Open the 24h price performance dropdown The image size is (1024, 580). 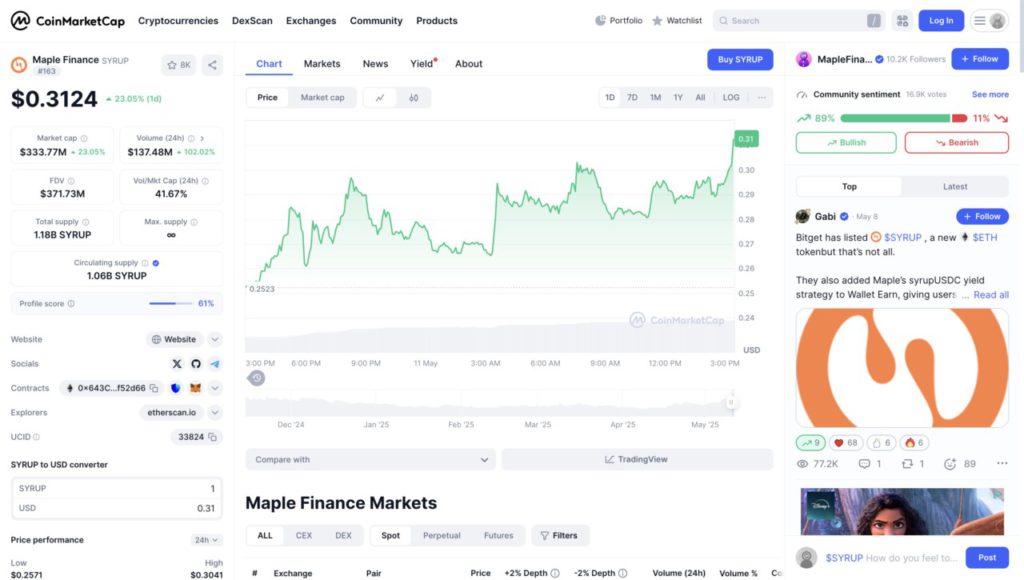click(206, 540)
